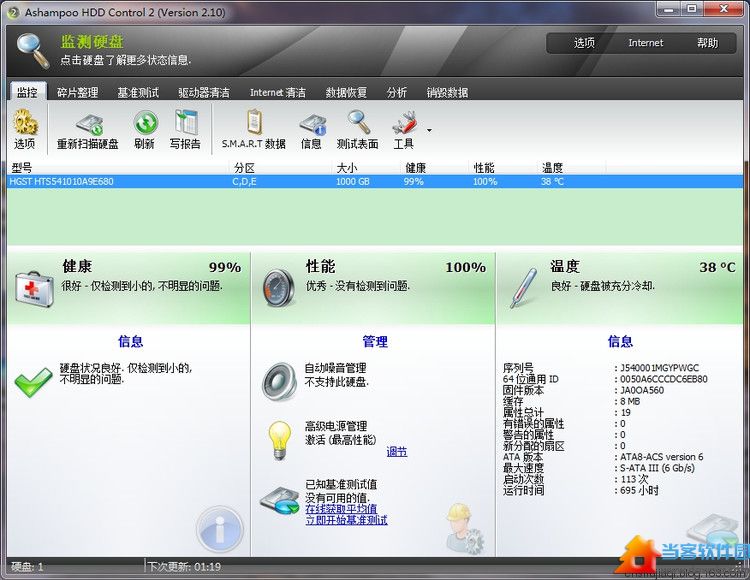Image resolution: width=750 pixels, height=580 pixels.
Task: Open the 选项 gear icon in toolbar
Action: click(x=25, y=122)
